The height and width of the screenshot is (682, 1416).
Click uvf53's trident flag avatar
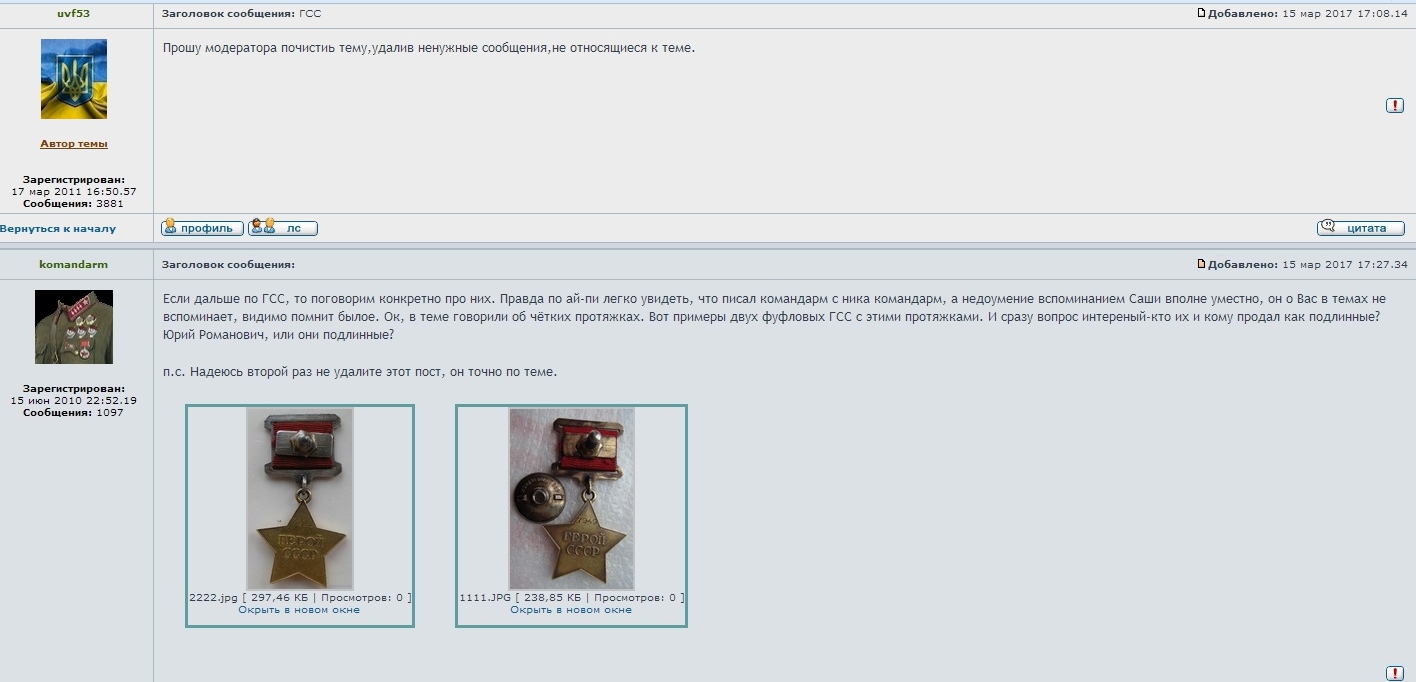tap(74, 79)
